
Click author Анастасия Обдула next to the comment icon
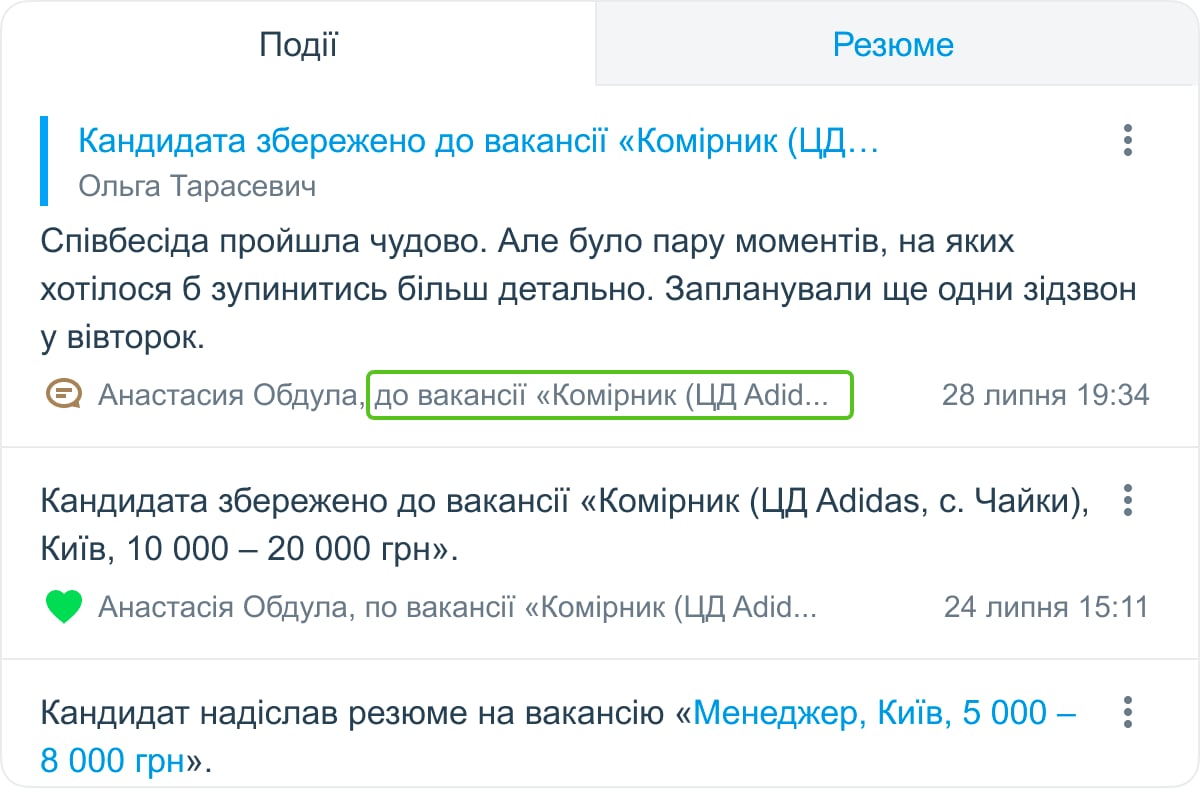(x=230, y=395)
